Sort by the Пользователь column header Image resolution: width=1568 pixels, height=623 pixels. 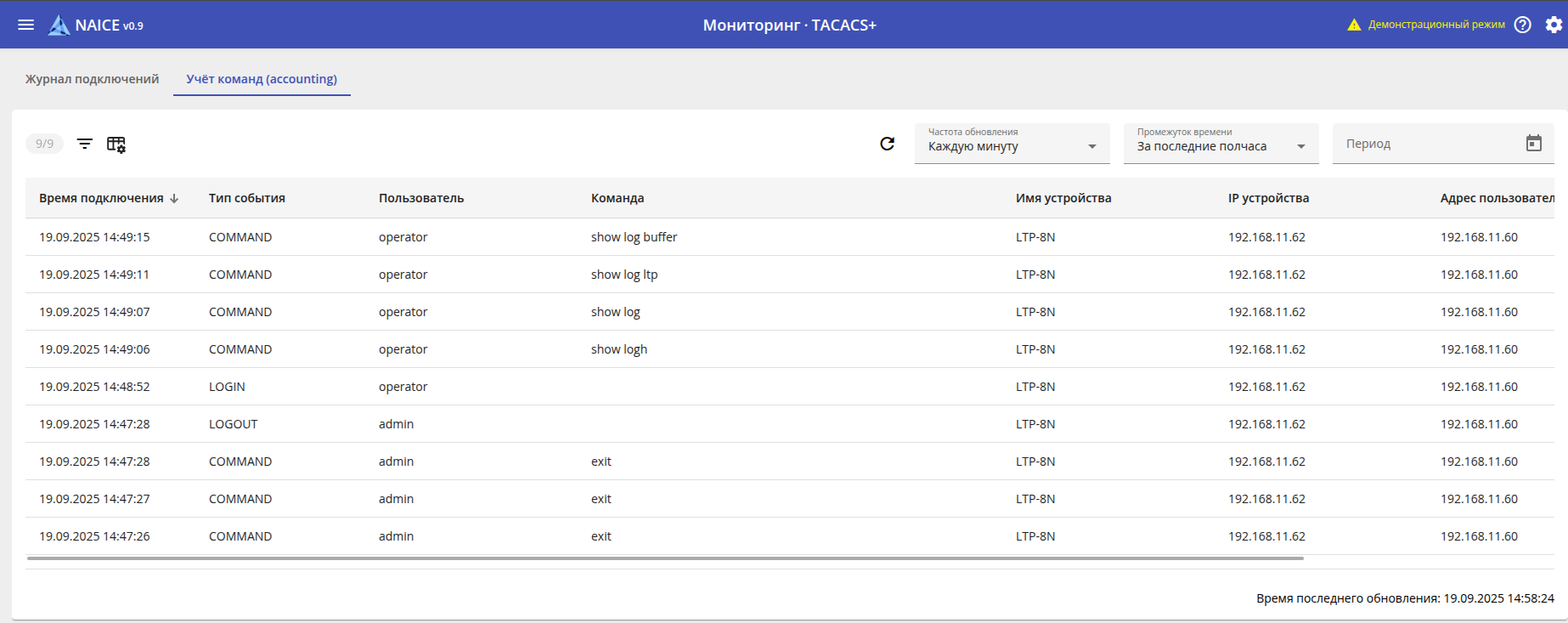(x=421, y=198)
